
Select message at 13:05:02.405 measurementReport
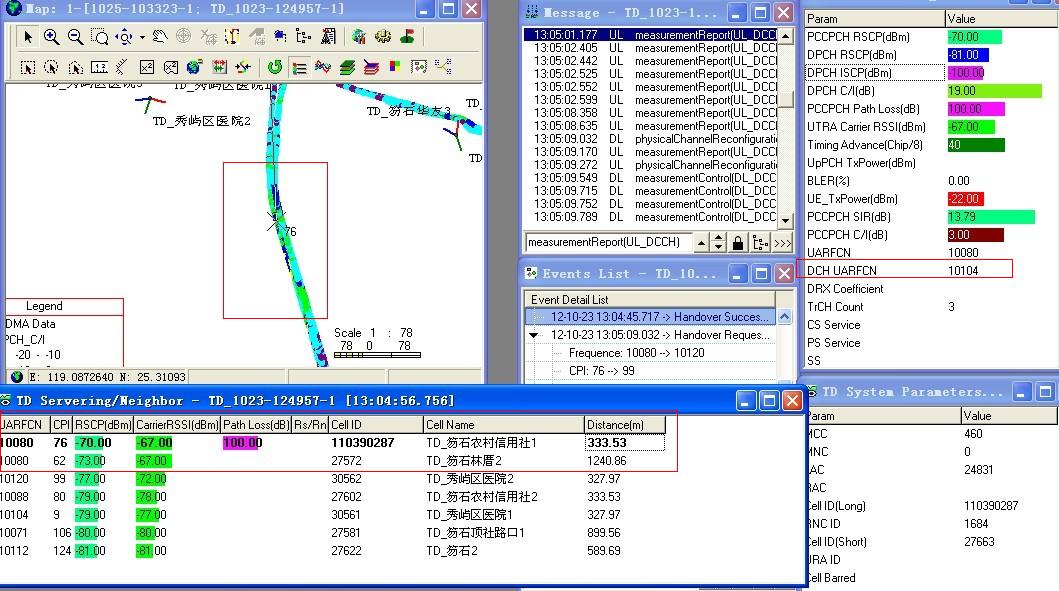pyautogui.click(x=650, y=48)
